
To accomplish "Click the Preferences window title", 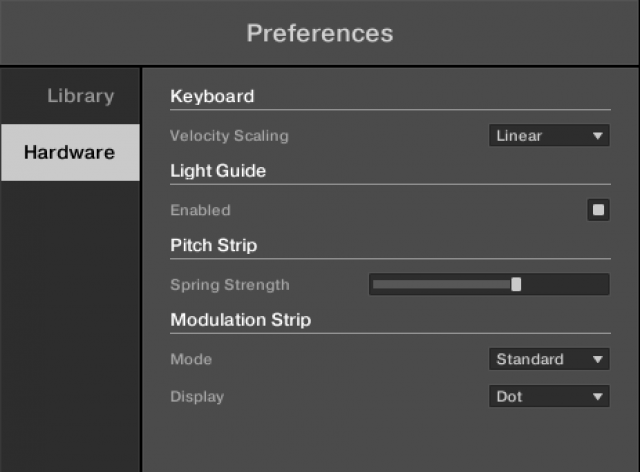I will (320, 33).
